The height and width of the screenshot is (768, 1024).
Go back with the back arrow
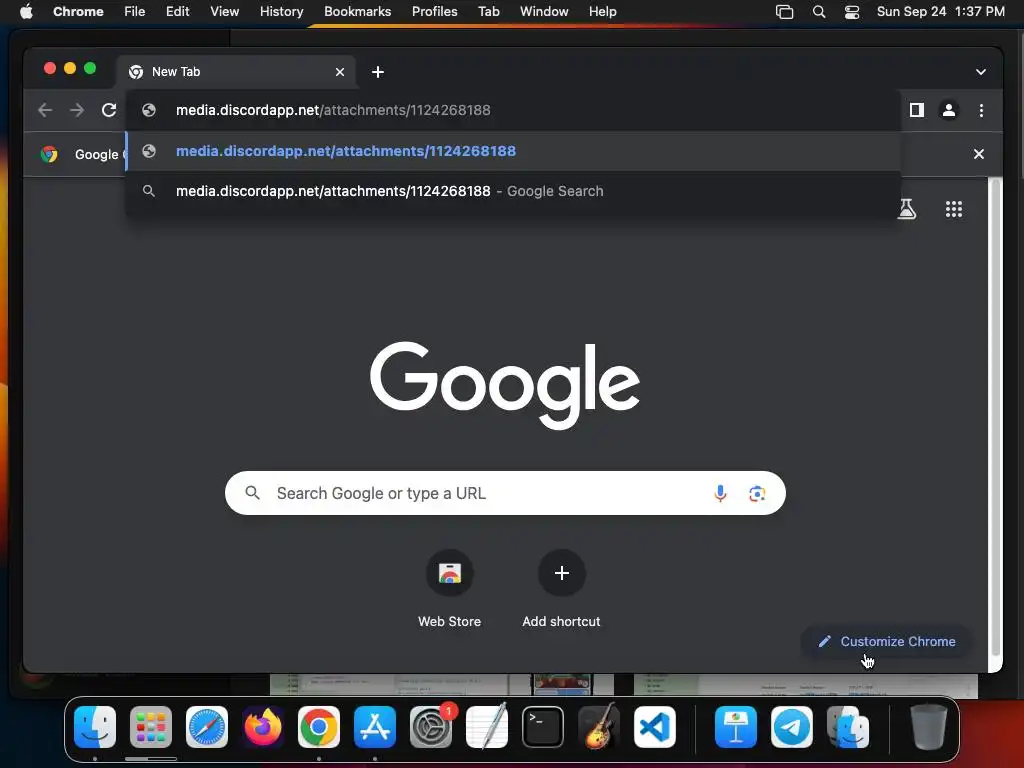tap(45, 110)
